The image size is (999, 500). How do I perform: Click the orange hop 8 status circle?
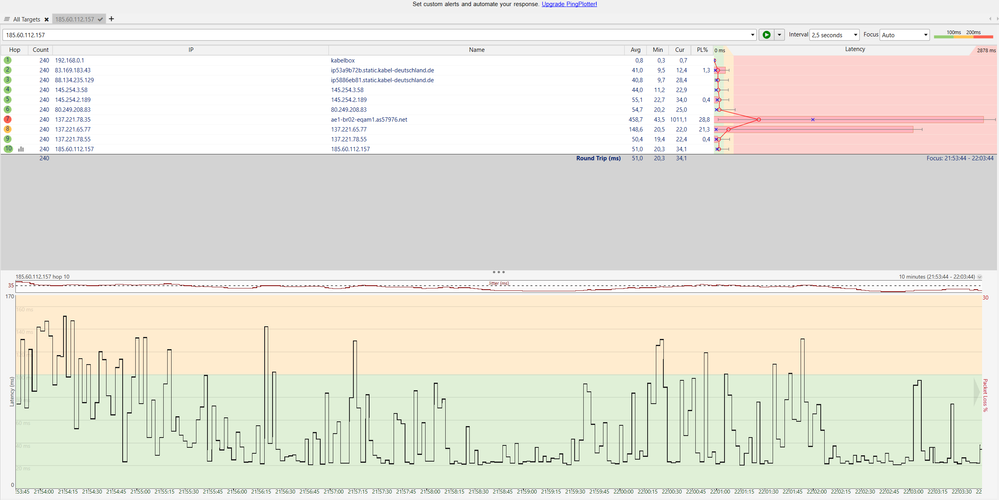click(8, 129)
